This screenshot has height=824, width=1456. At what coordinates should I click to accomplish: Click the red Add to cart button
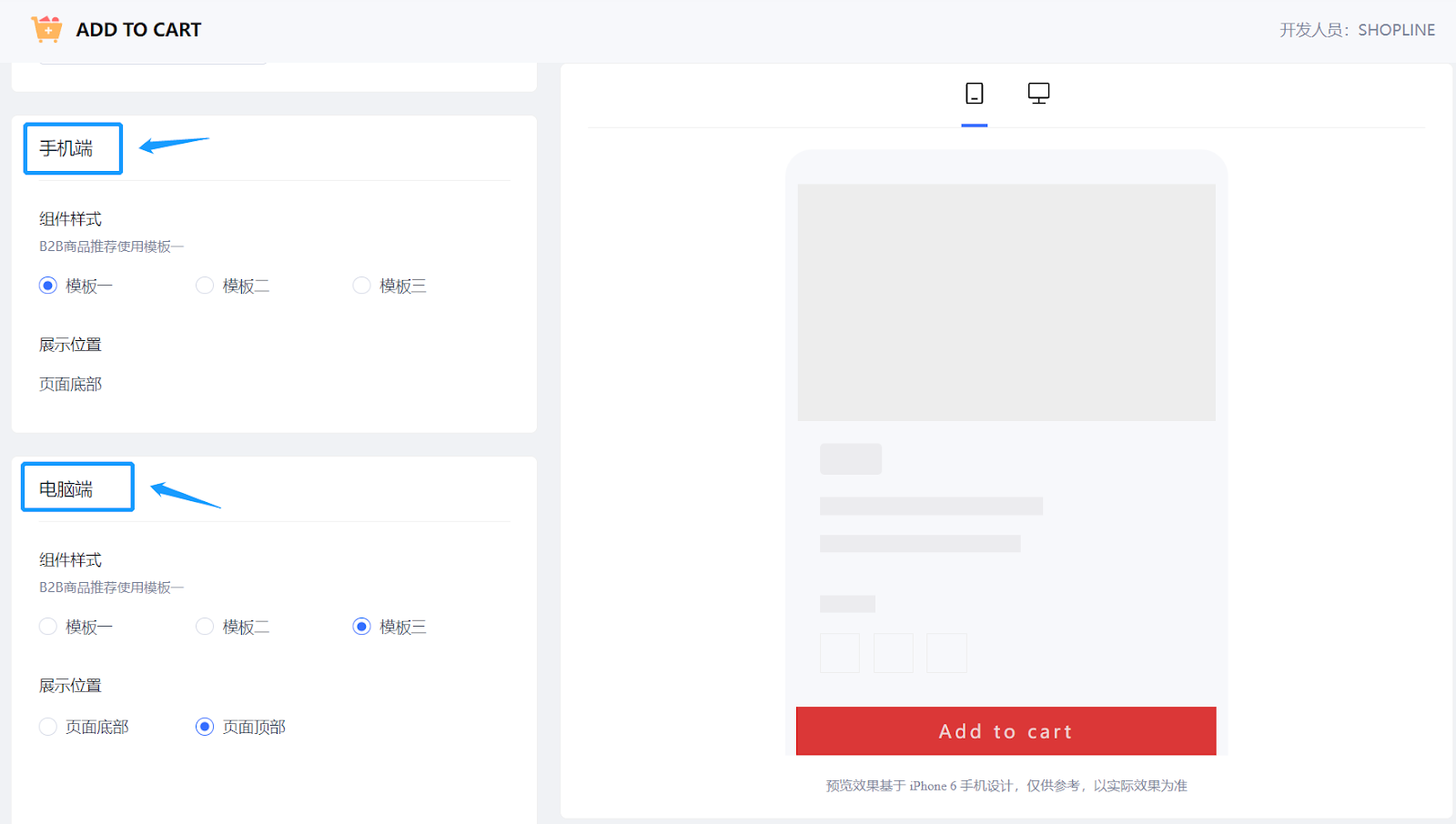click(x=1006, y=731)
